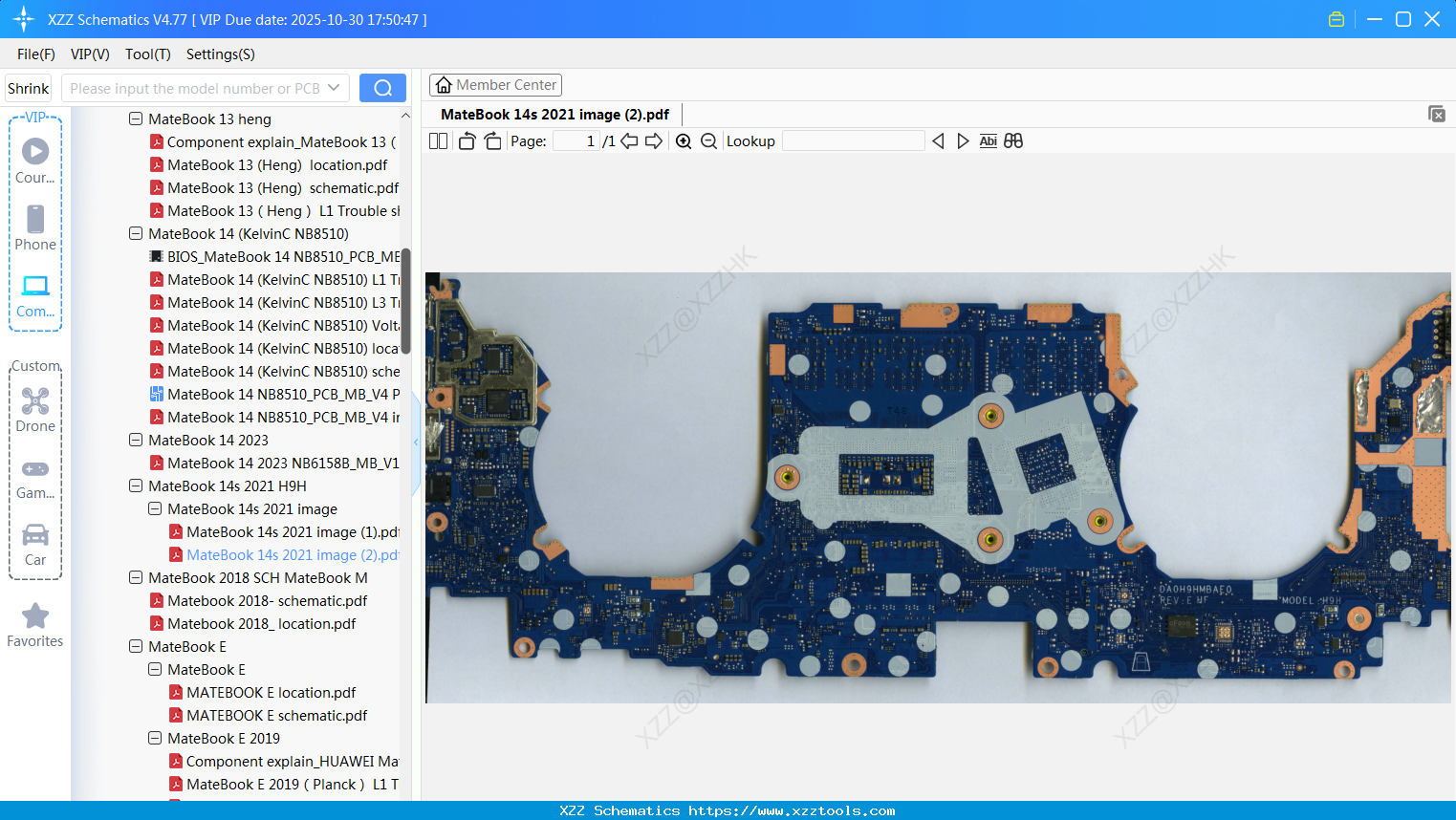Open the xzztools.com link in status bar
Image resolution: width=1456 pixels, height=820 pixels.
click(x=792, y=810)
